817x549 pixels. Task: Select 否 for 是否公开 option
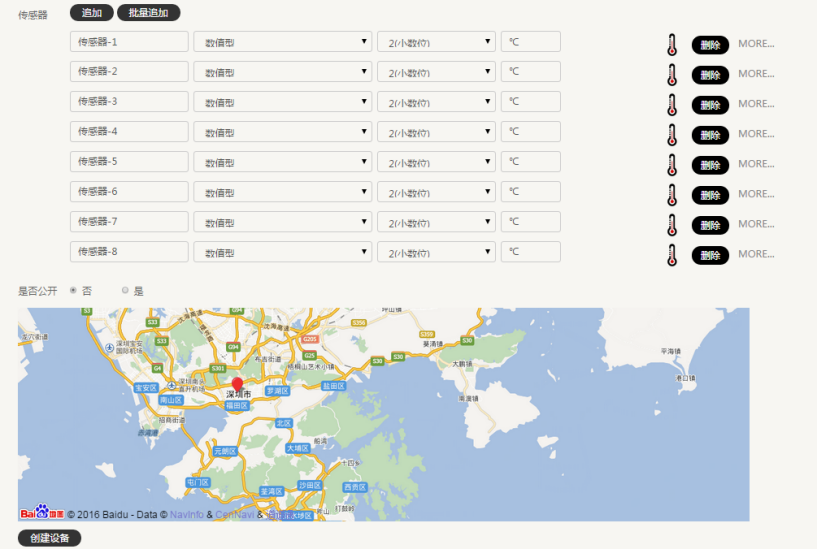[x=73, y=291]
